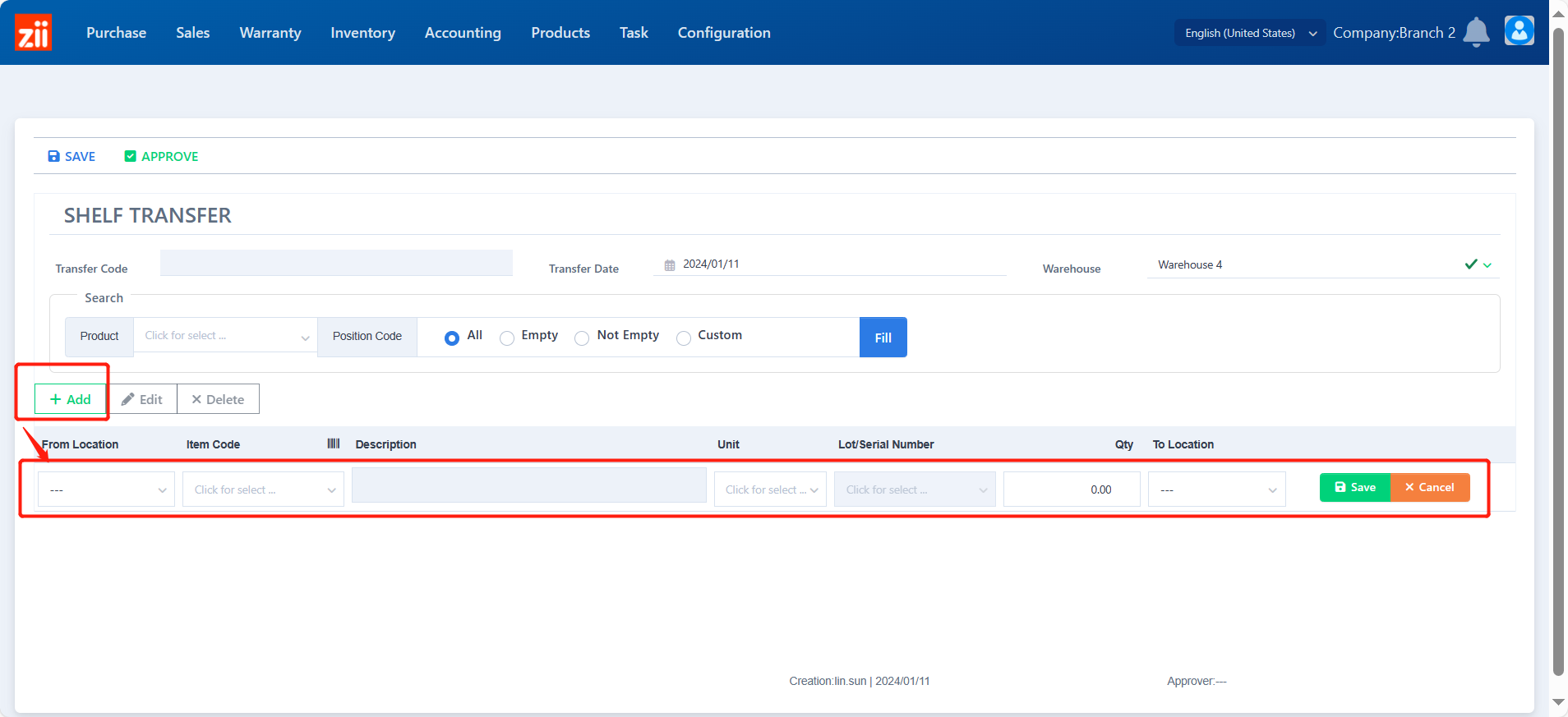
Task: Click the Description column header
Action: tap(385, 444)
